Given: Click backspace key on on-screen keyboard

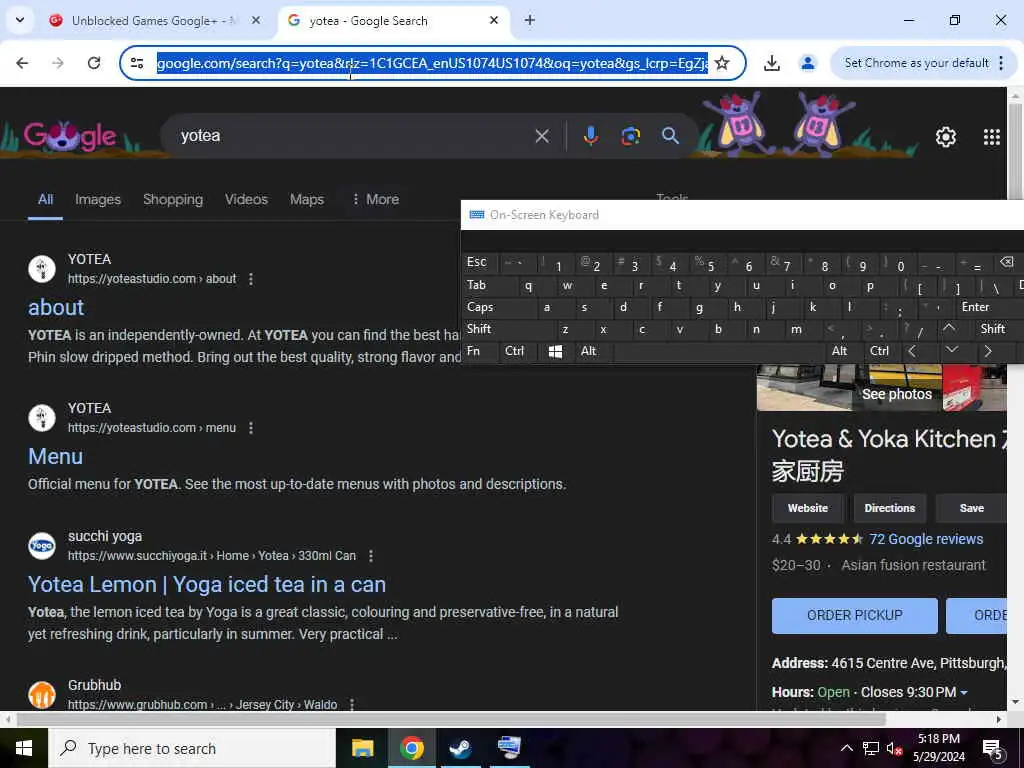Looking at the screenshot, I should [1006, 262].
